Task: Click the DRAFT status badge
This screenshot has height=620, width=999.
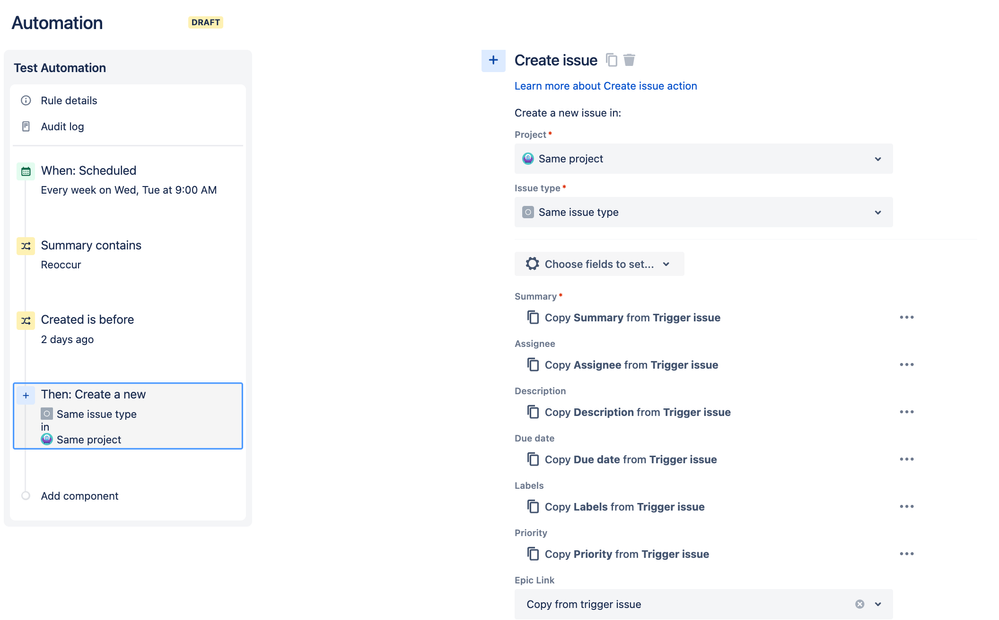Action: point(206,22)
